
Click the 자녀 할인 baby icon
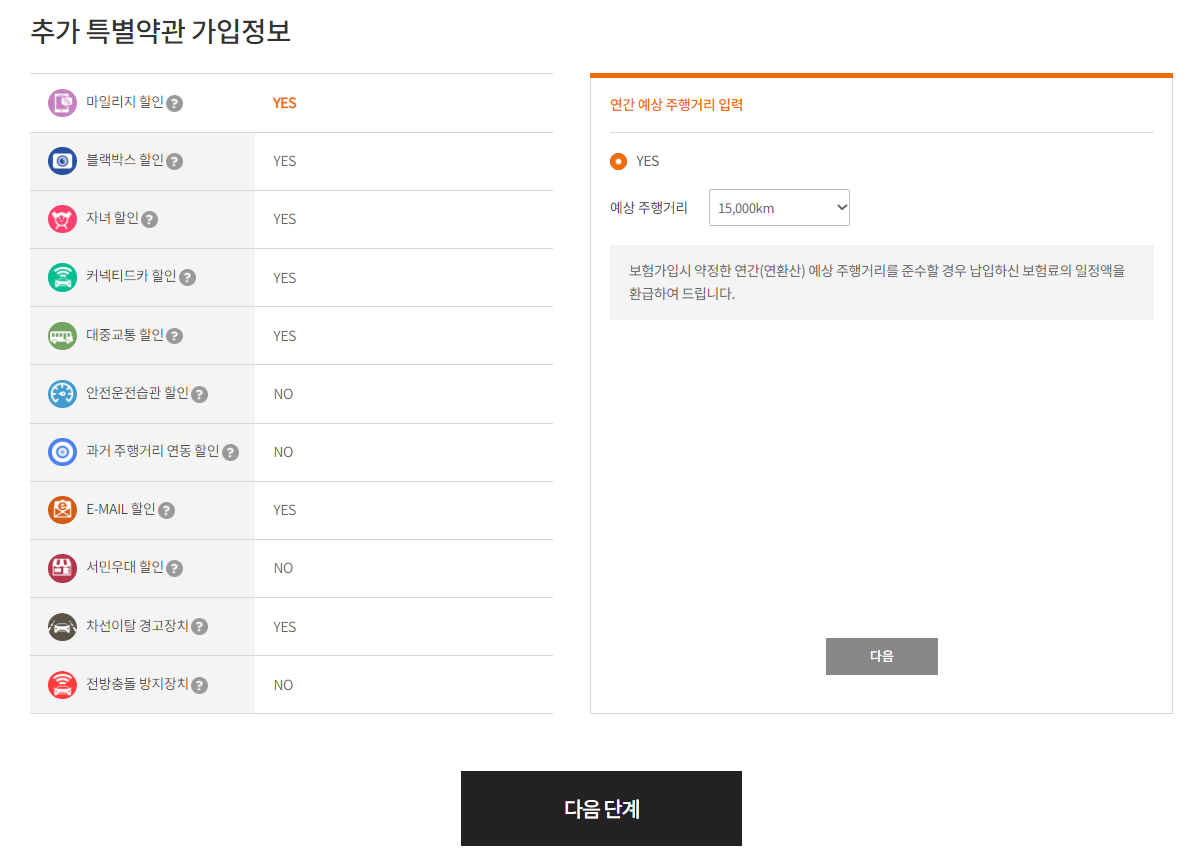[x=62, y=219]
